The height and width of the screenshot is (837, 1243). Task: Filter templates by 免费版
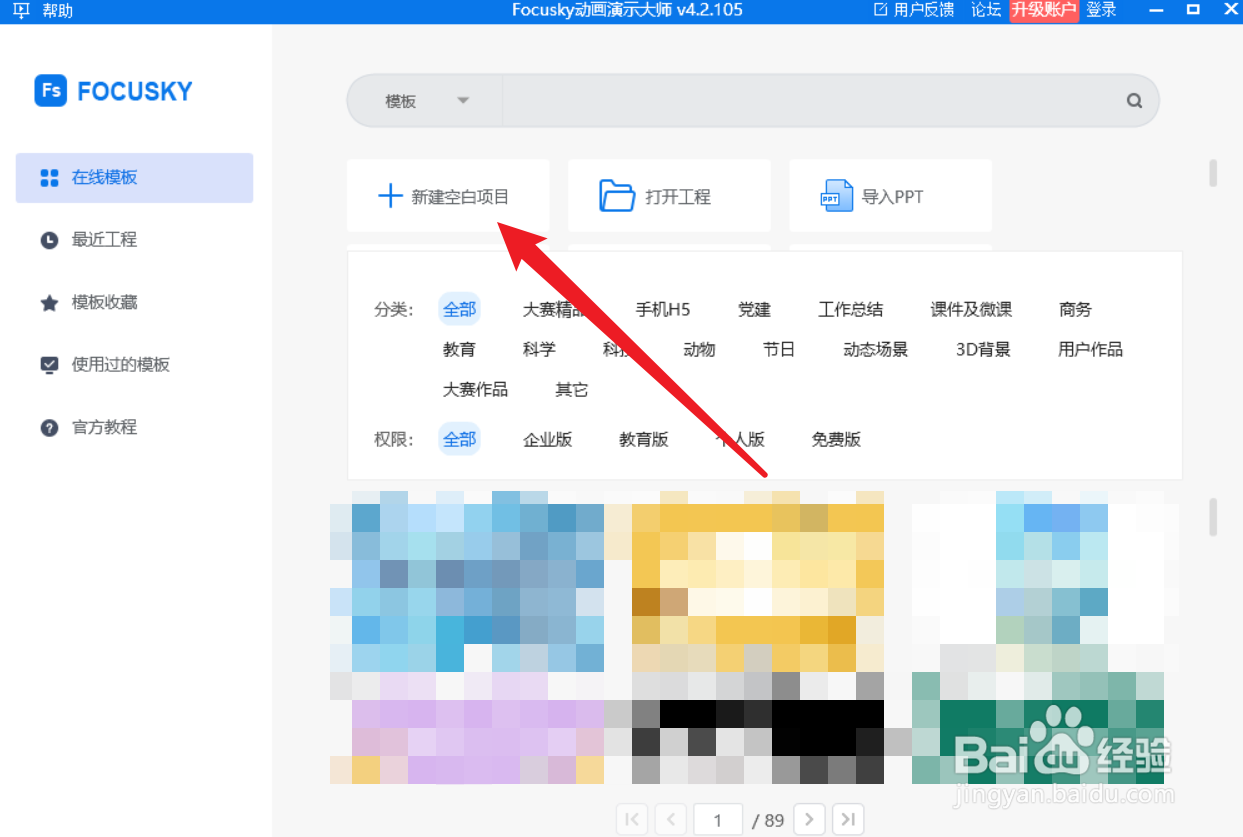click(x=836, y=439)
